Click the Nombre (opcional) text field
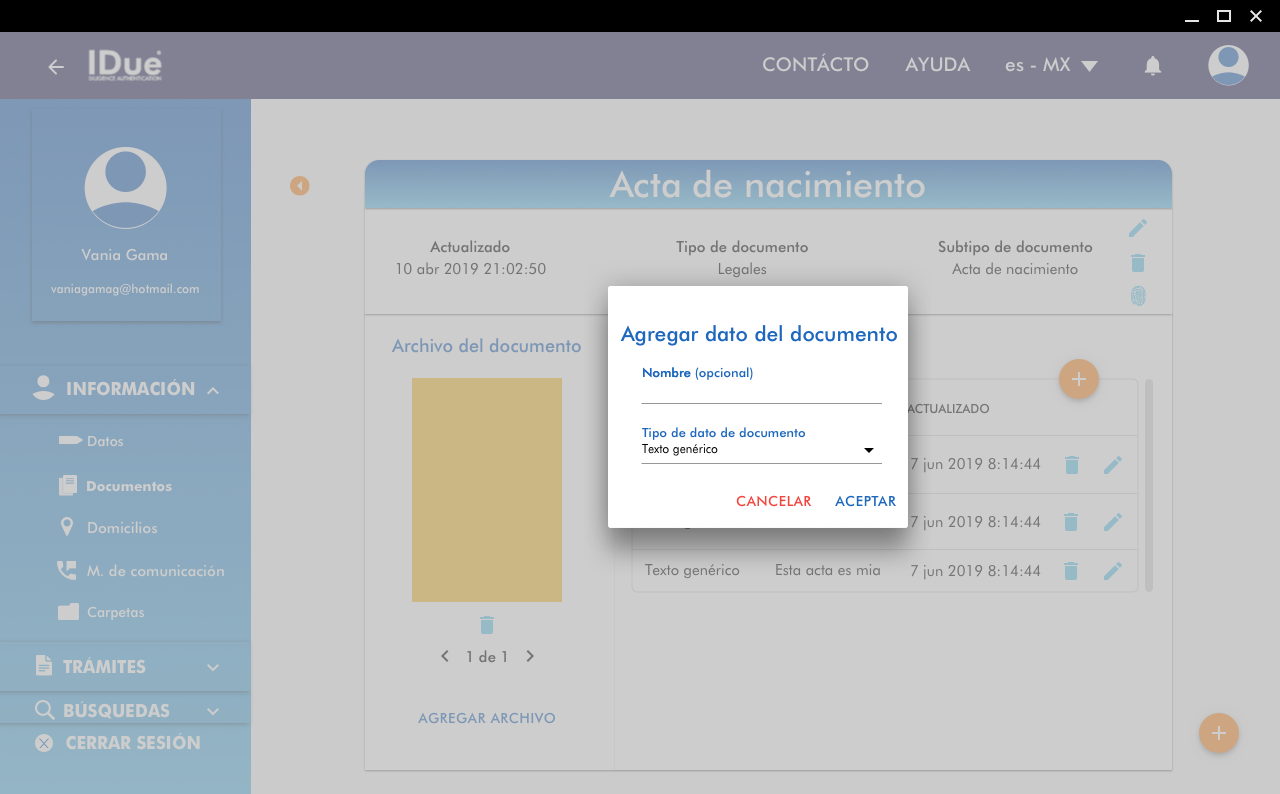 [761, 392]
